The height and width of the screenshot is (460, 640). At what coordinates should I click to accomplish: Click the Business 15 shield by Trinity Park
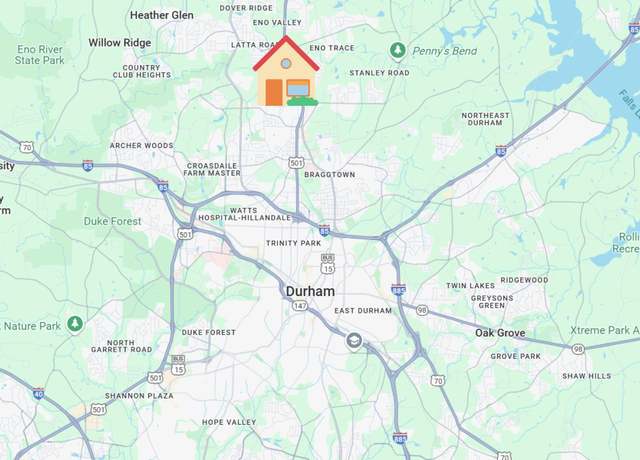327,264
